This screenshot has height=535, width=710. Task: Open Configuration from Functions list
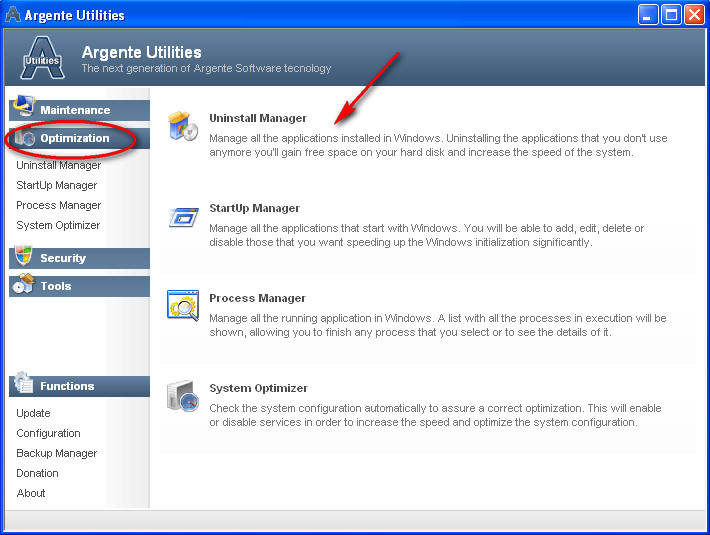48,434
